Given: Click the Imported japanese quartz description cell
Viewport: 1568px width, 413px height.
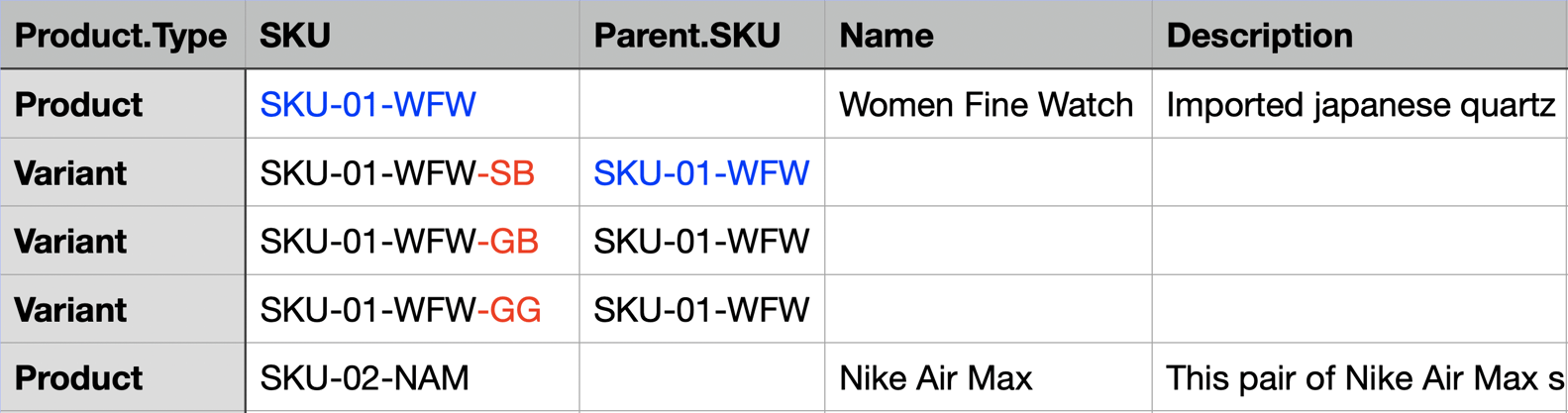Looking at the screenshot, I should coord(1360,105).
